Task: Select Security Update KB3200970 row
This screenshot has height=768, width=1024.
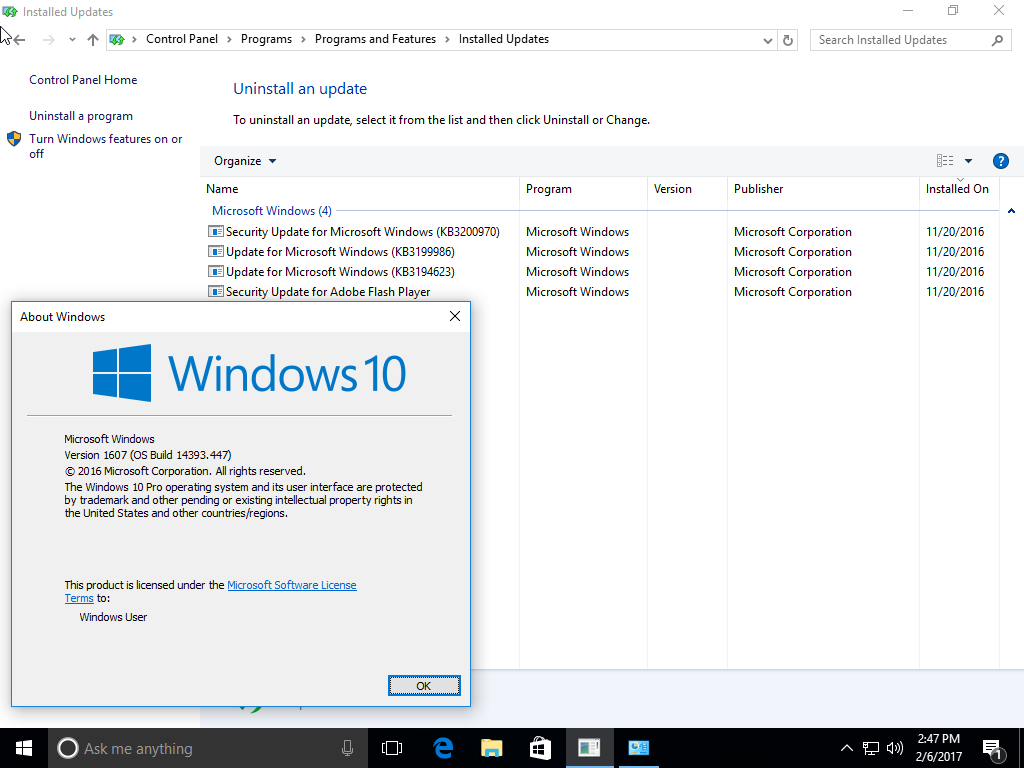Action: pyautogui.click(x=600, y=232)
